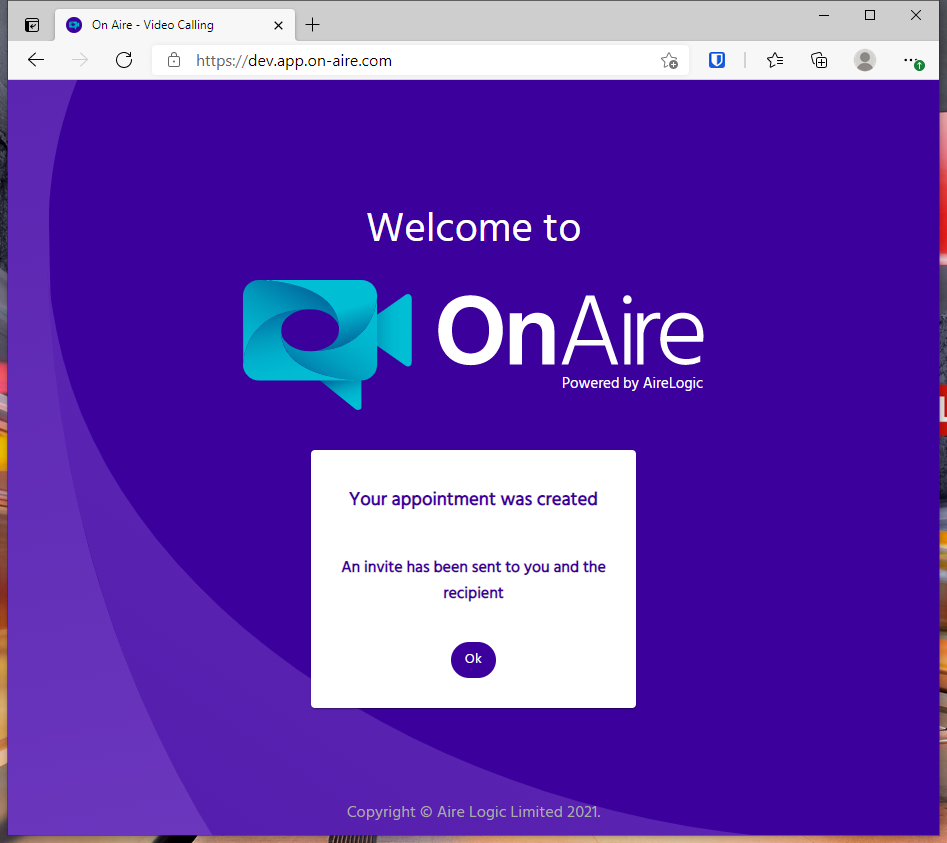Refresh the current page
The width and height of the screenshot is (947, 843).
[x=124, y=60]
